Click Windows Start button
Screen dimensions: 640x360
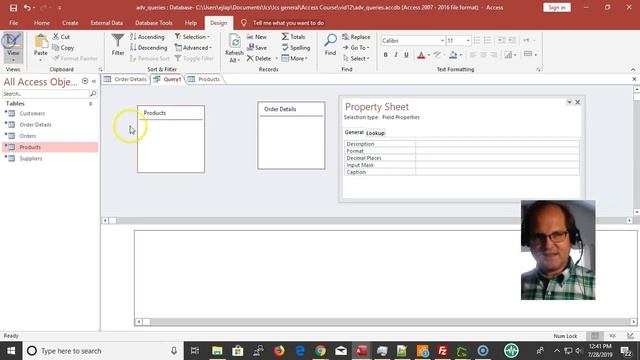click(11, 351)
